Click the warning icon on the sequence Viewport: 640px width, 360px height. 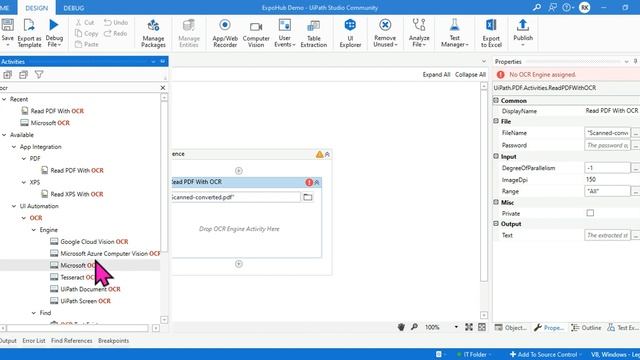click(x=319, y=154)
